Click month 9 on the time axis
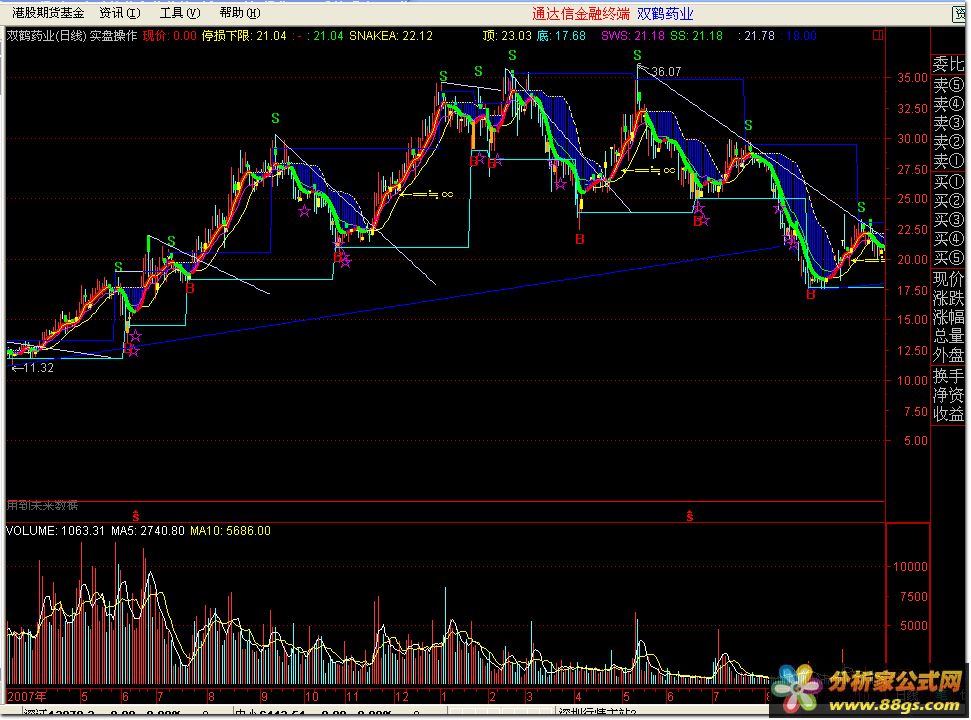This screenshot has width=971, height=720. pyautogui.click(x=264, y=697)
